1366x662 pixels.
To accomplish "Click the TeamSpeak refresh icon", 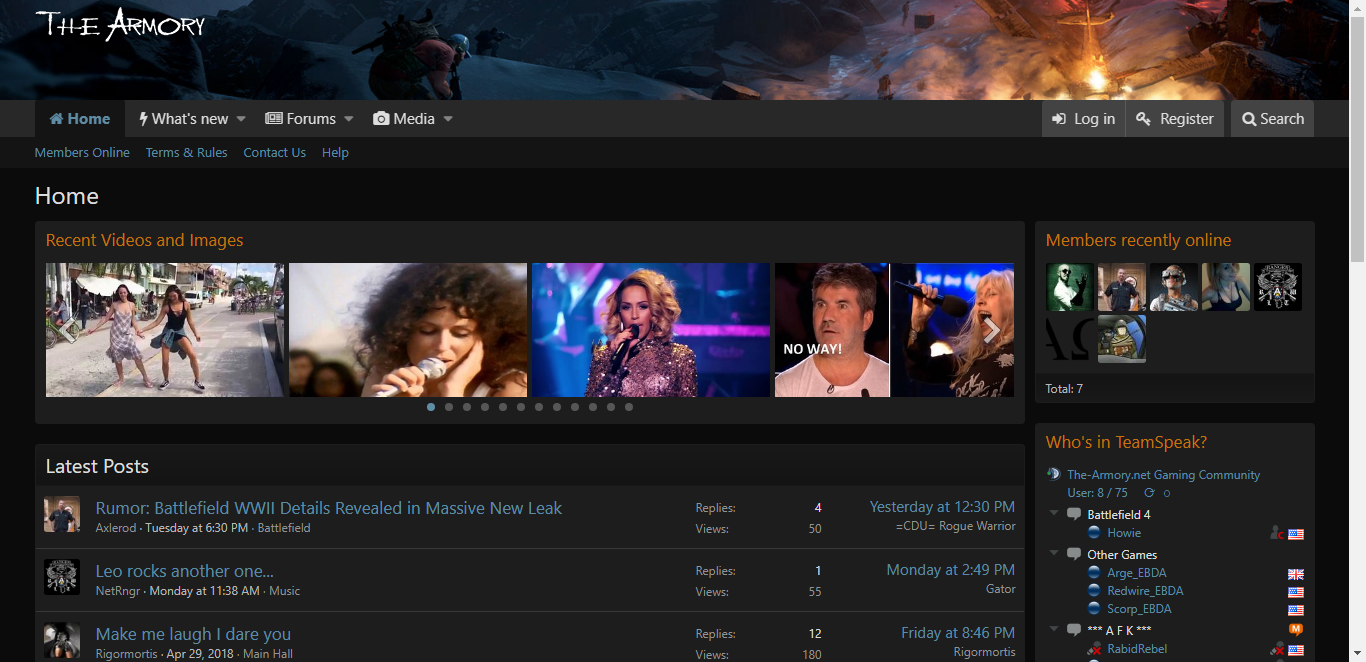I will point(1149,493).
